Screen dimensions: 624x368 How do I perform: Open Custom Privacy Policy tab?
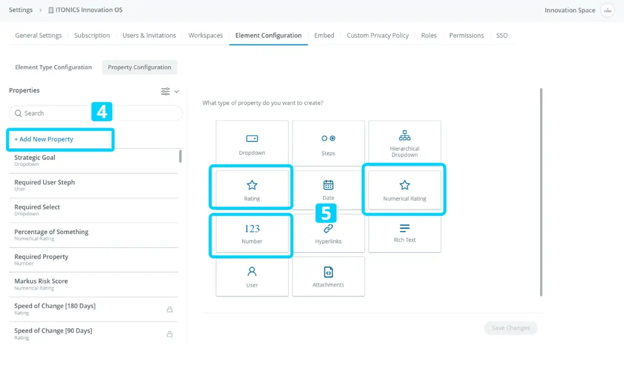[x=378, y=35]
